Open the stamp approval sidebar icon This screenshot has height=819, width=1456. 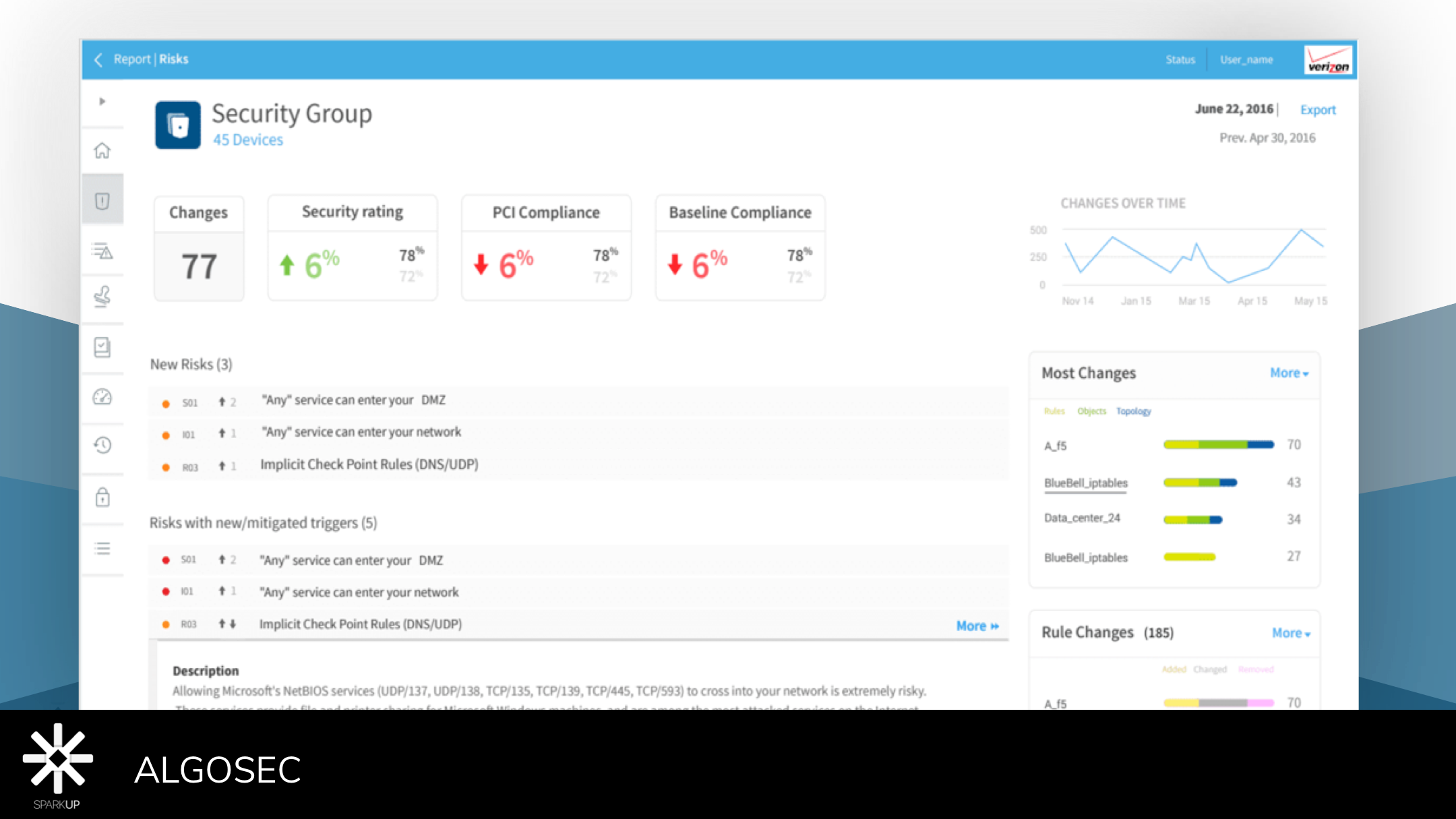coord(102,297)
